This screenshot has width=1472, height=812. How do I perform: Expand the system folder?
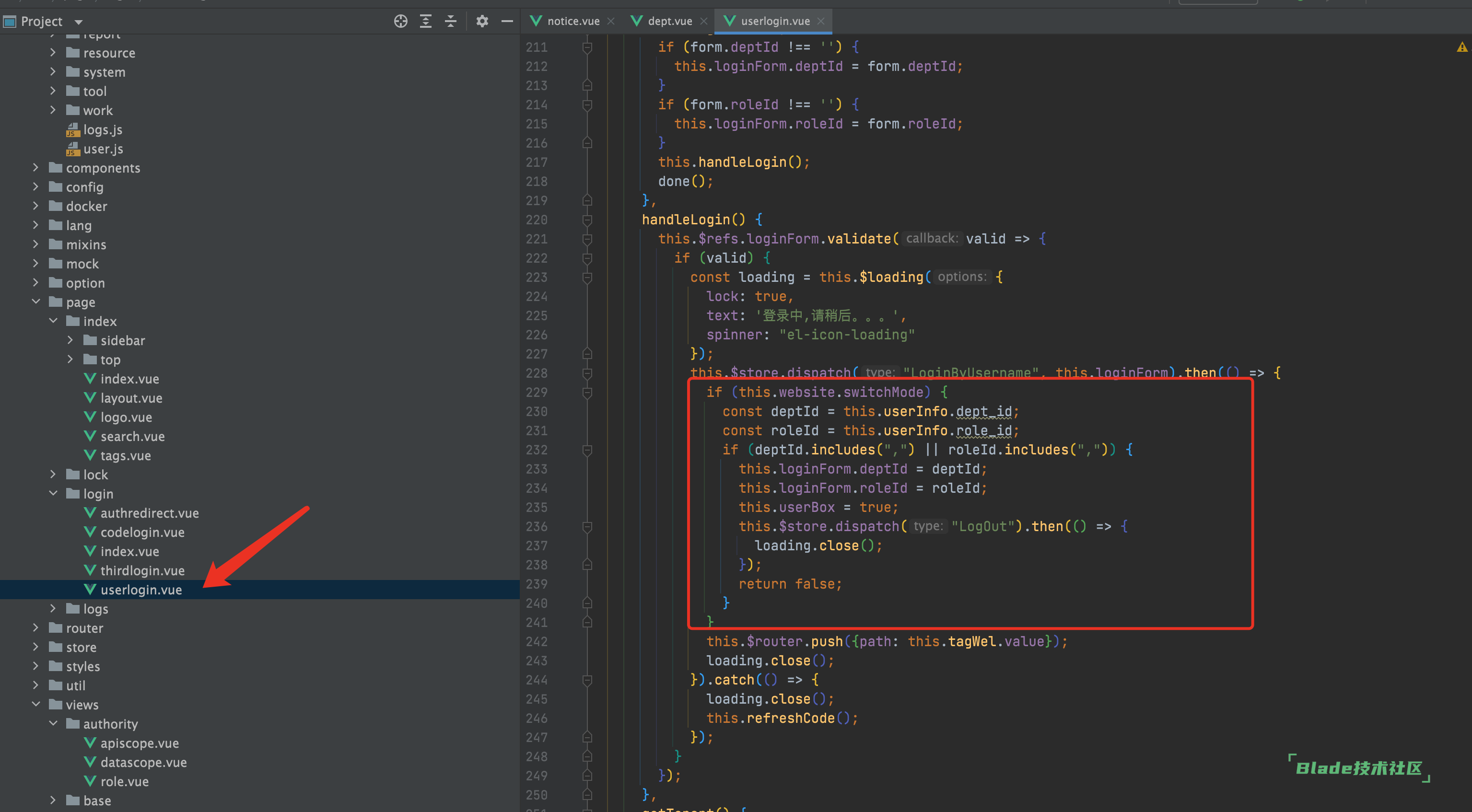pos(53,72)
